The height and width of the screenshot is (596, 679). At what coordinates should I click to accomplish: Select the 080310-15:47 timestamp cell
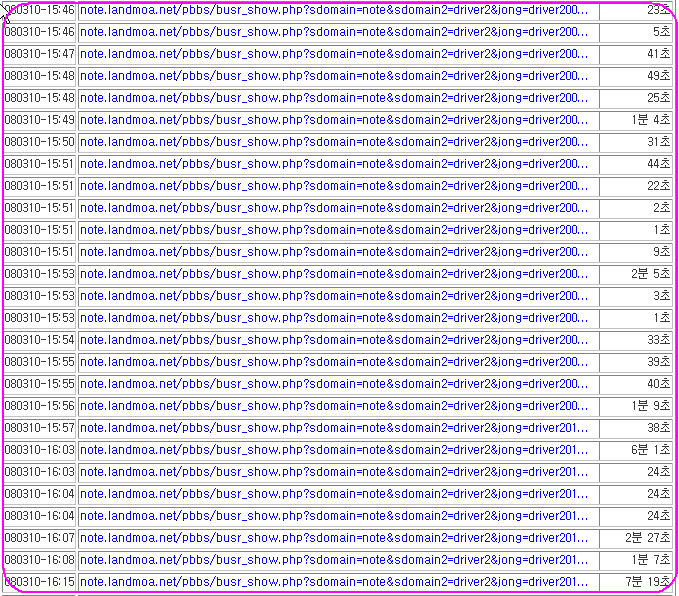click(39, 54)
